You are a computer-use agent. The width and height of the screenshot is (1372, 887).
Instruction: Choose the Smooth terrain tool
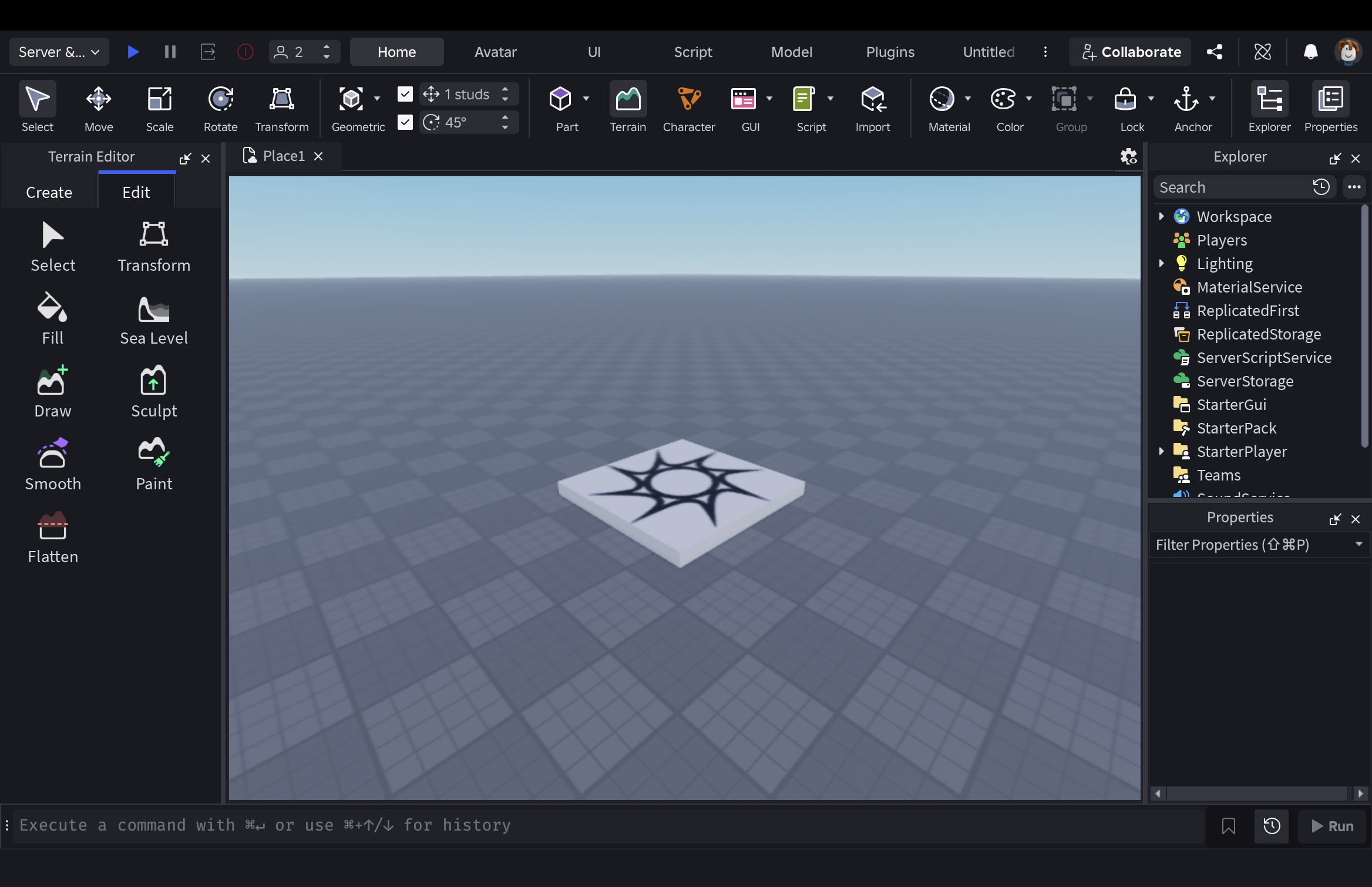tap(53, 464)
